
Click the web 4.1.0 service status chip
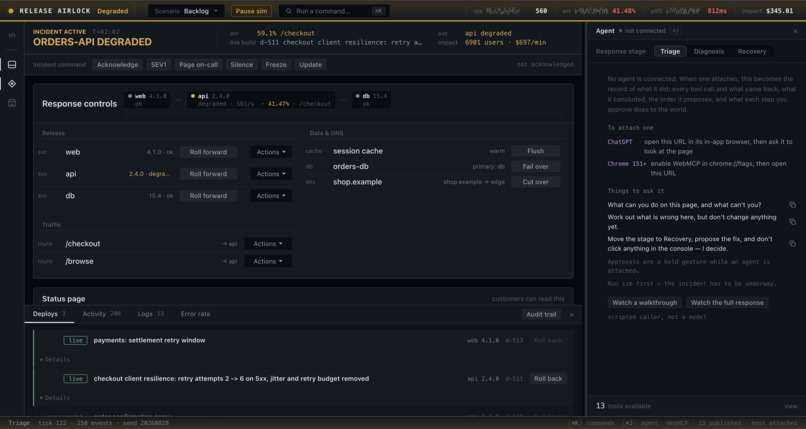coord(147,100)
